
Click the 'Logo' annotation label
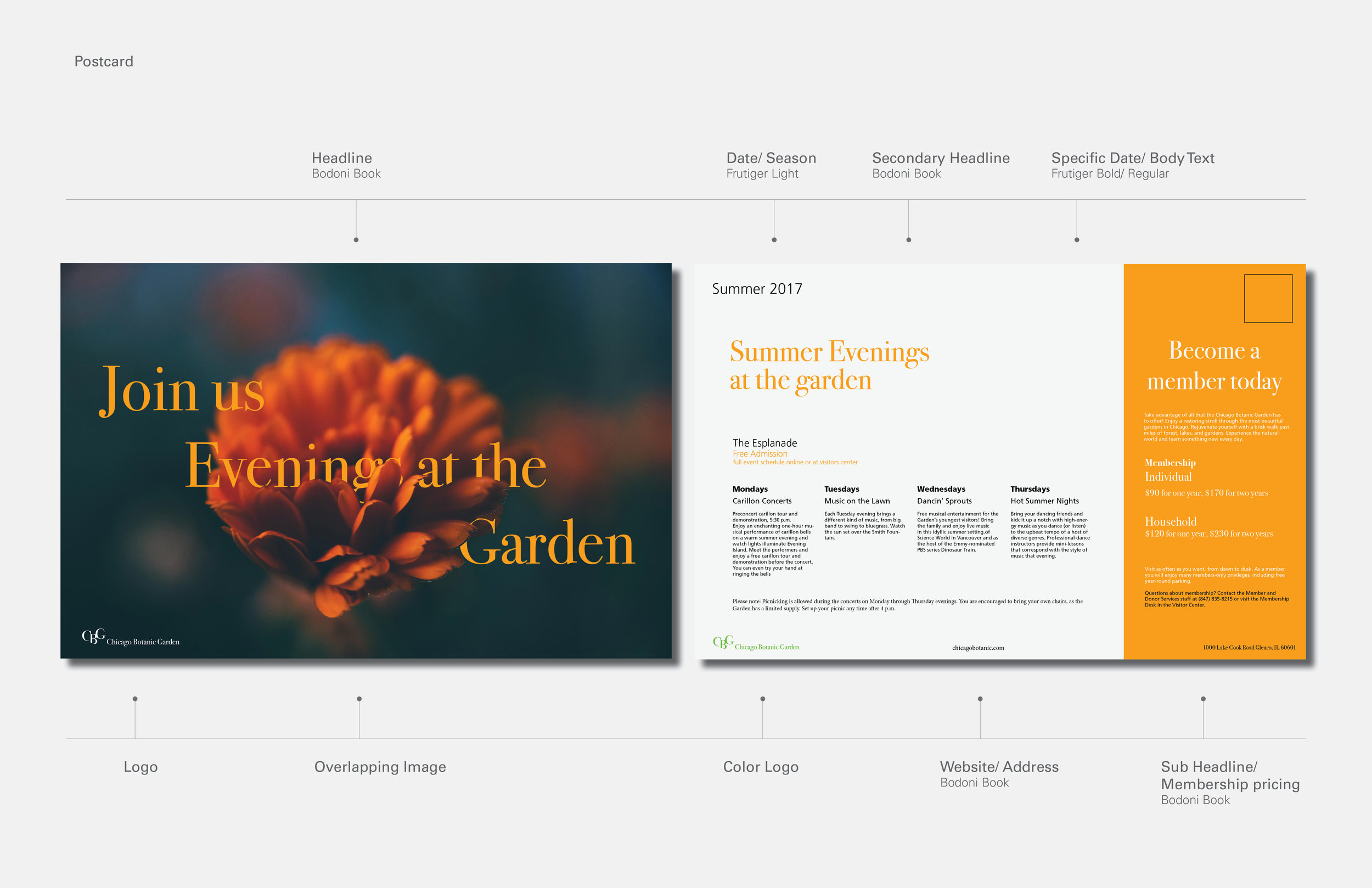pos(140,767)
